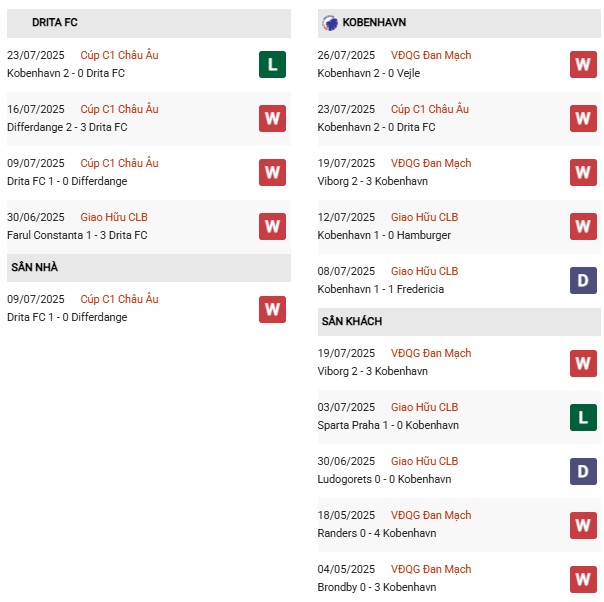
Task: Click the Kobenhavn club logo icon
Action: pyautogui.click(x=330, y=22)
